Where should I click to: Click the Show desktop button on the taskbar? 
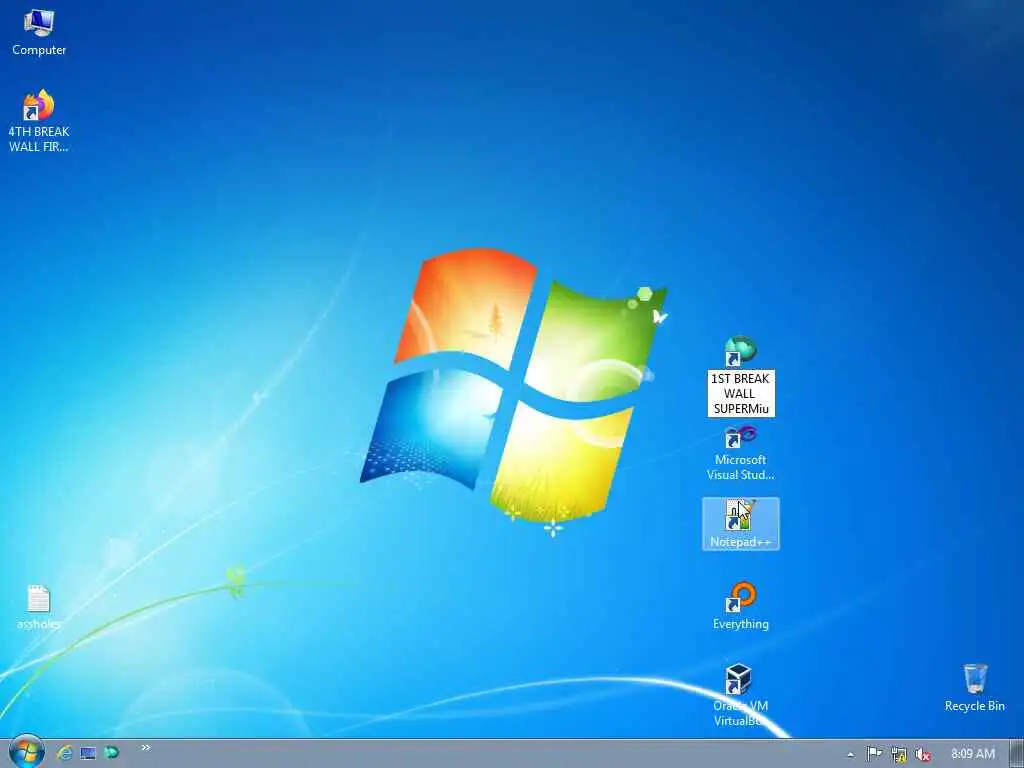coord(1017,754)
